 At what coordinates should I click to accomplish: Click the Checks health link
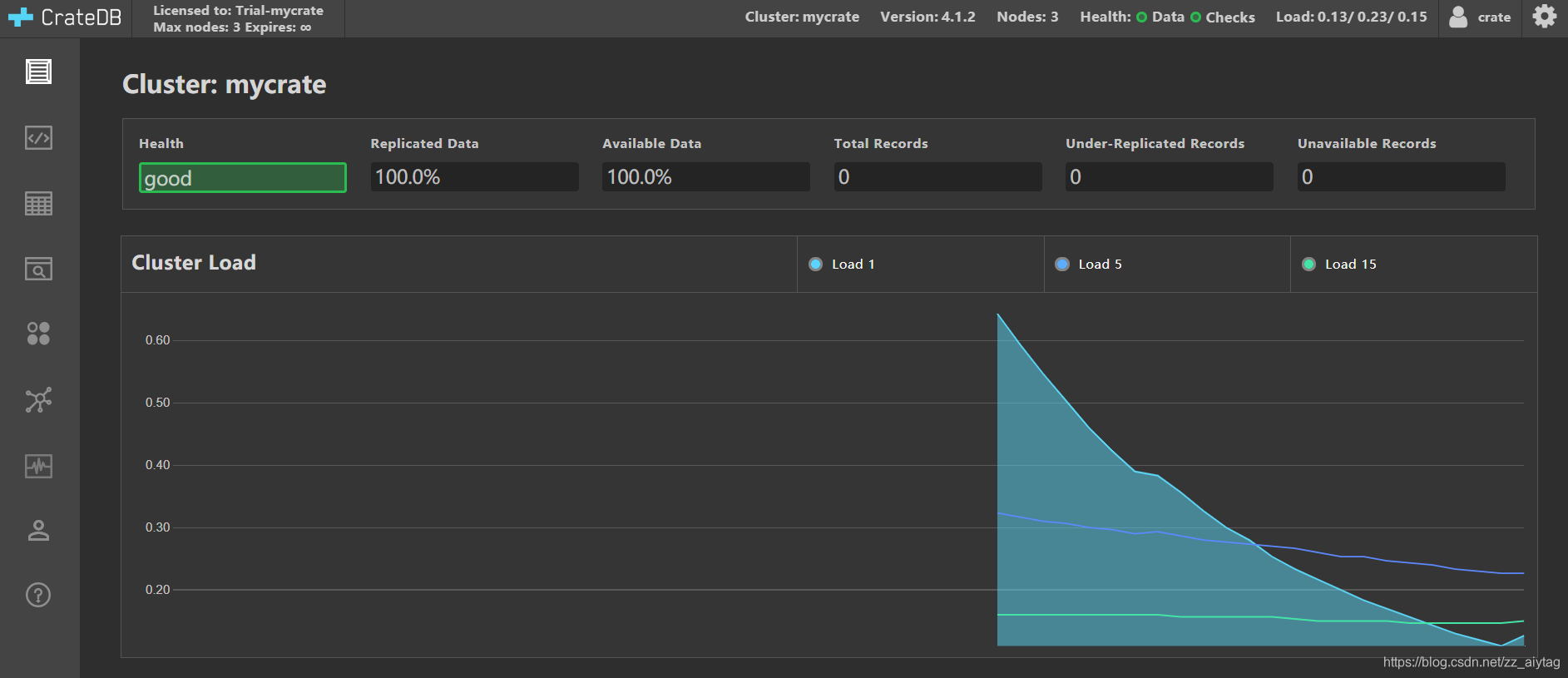click(x=1230, y=17)
